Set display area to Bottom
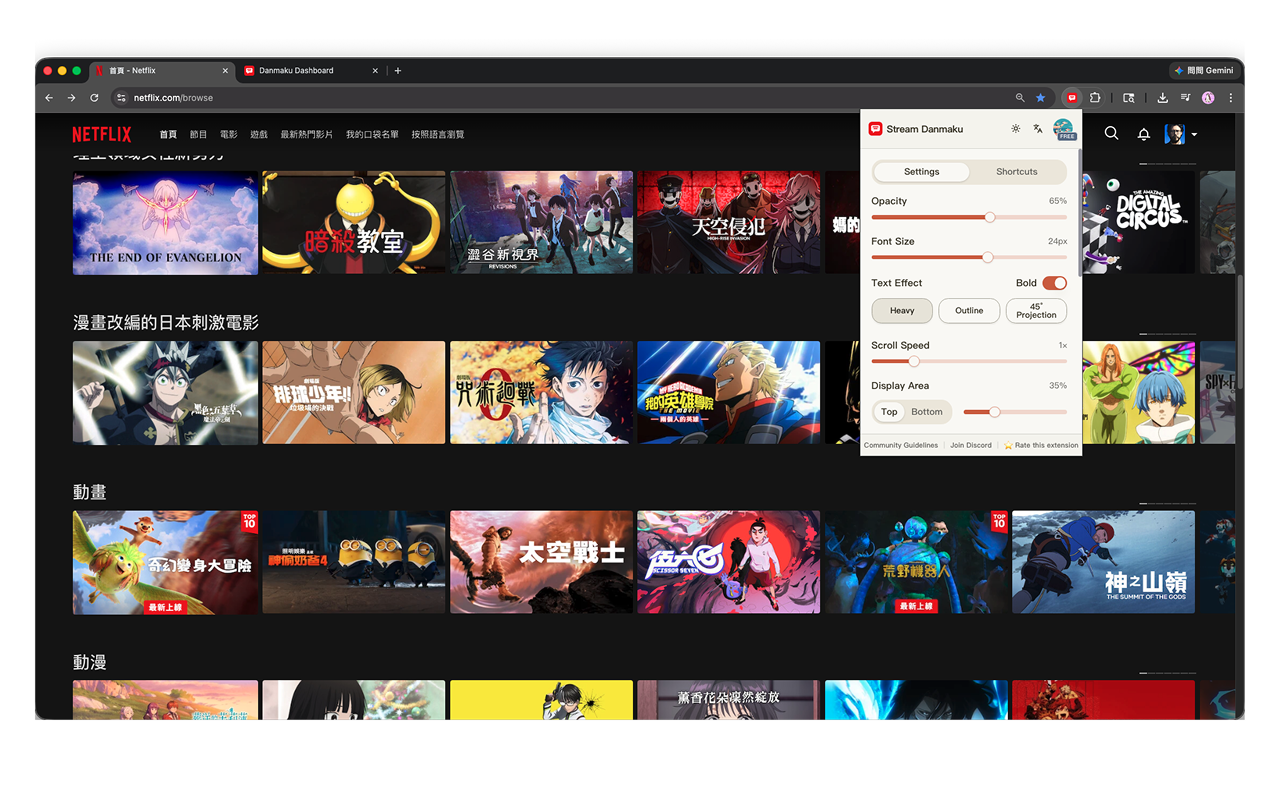The image size is (1280, 800). [x=927, y=412]
